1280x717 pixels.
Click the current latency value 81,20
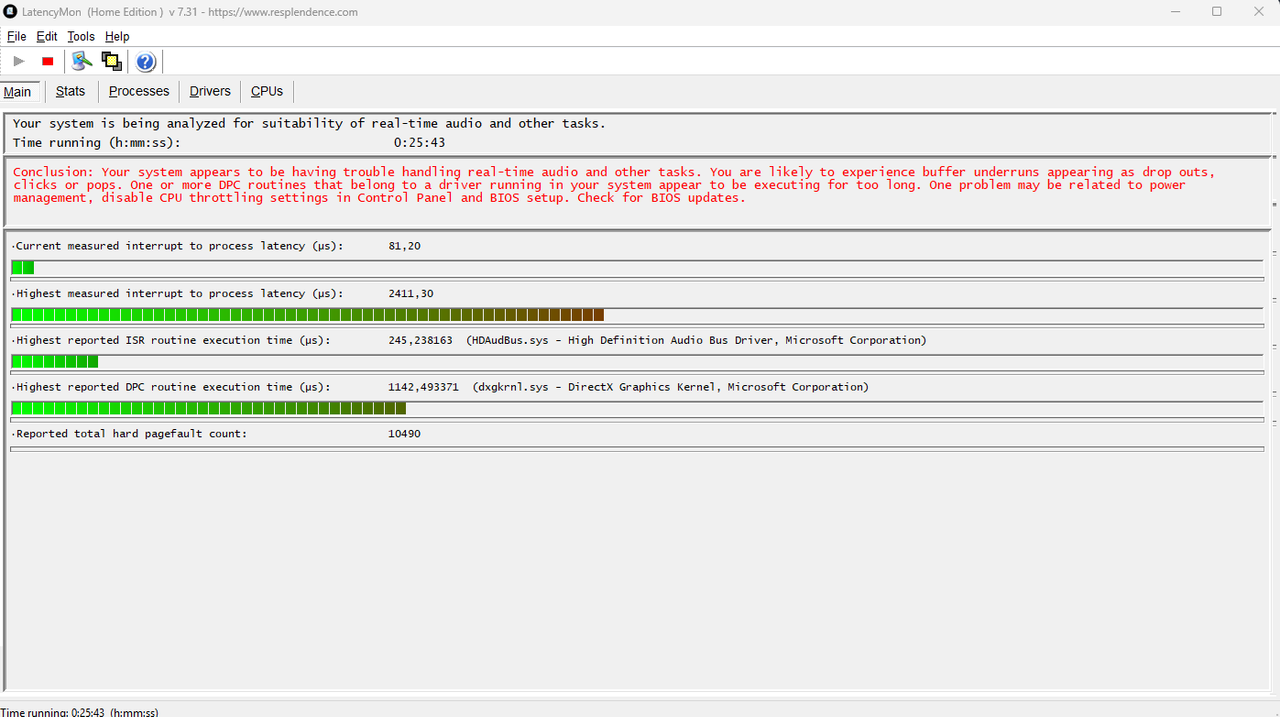coord(404,246)
